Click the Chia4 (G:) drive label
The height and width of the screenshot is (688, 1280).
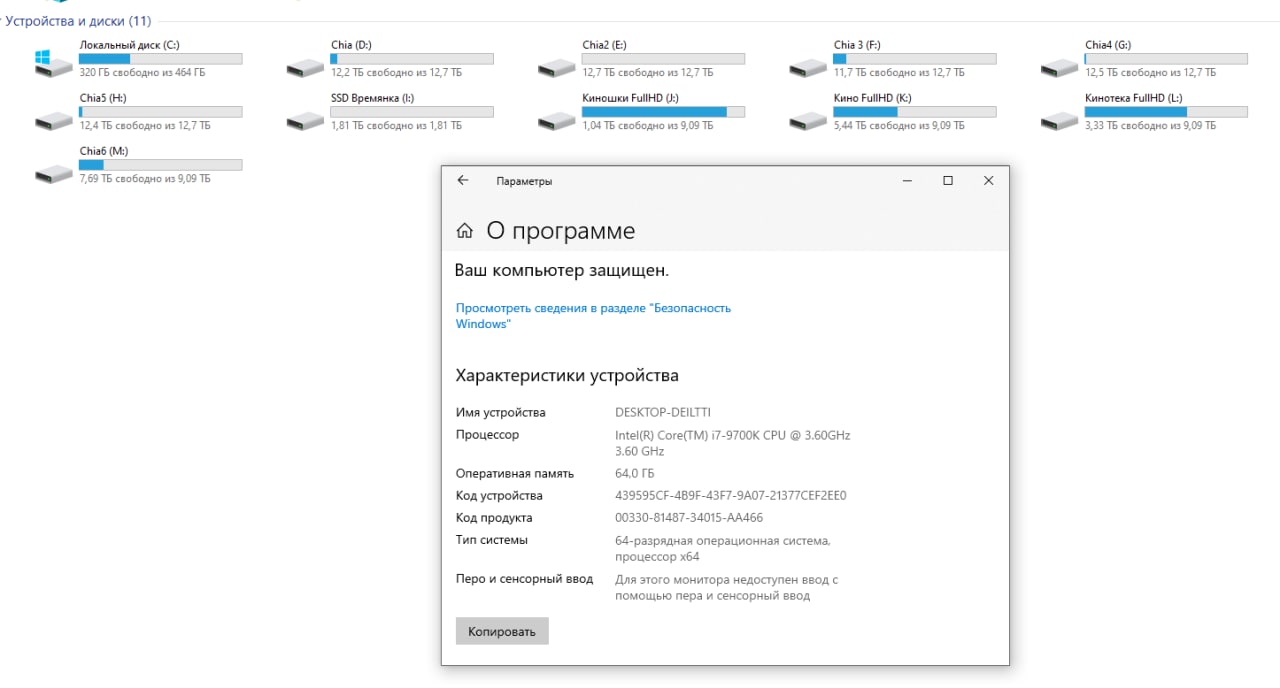click(1108, 45)
